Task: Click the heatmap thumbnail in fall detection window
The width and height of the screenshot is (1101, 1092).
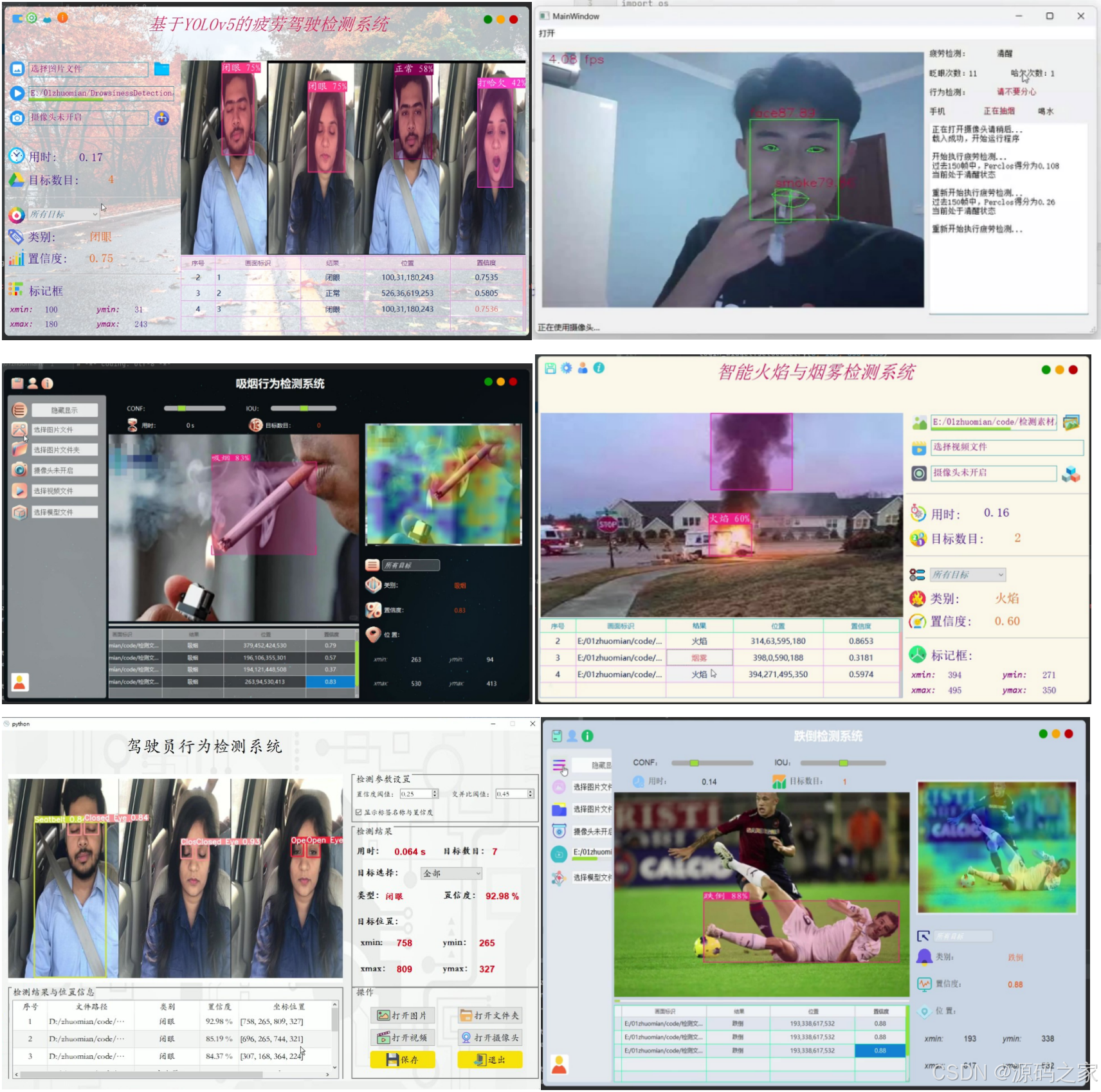Action: tap(997, 847)
